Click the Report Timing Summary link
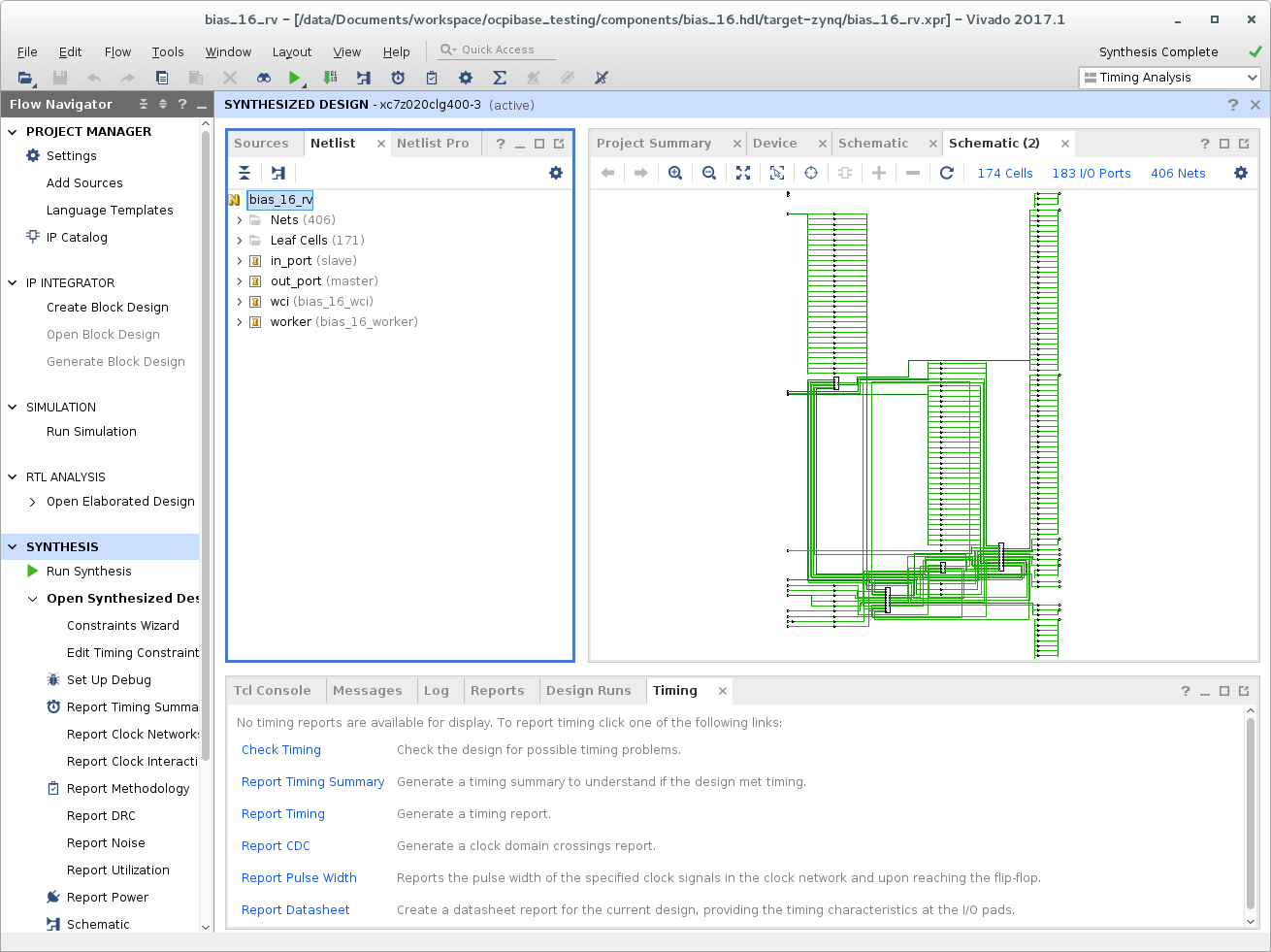The width and height of the screenshot is (1271, 952). [x=313, y=782]
